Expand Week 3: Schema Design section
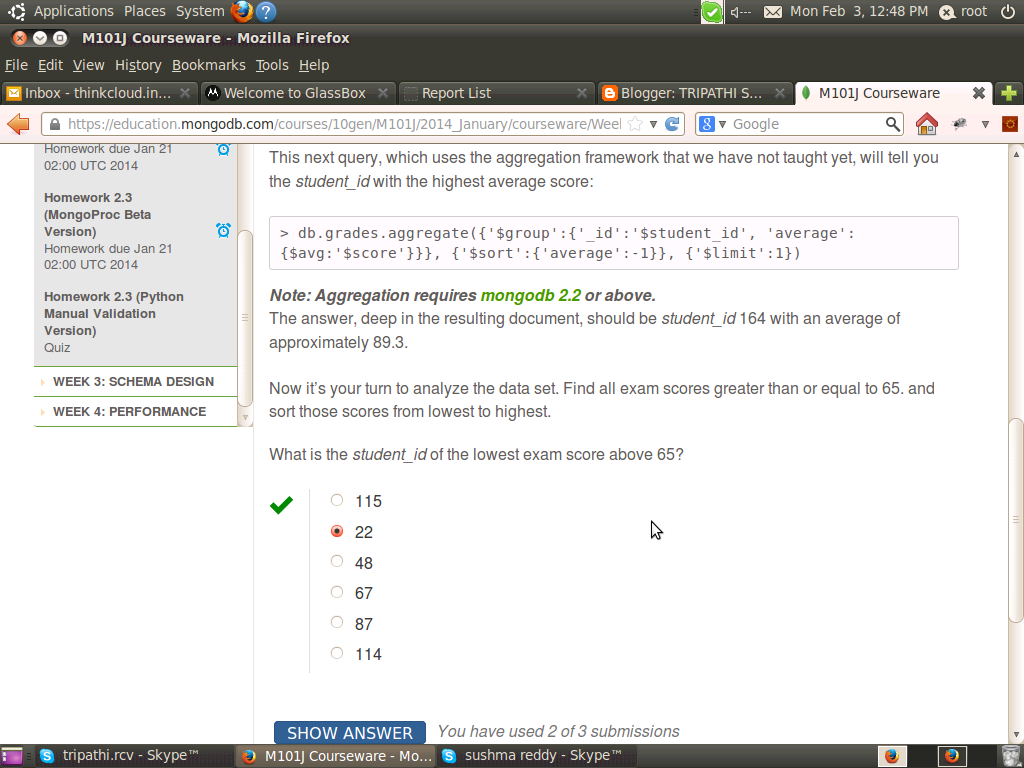The width and height of the screenshot is (1024, 768). coord(133,381)
